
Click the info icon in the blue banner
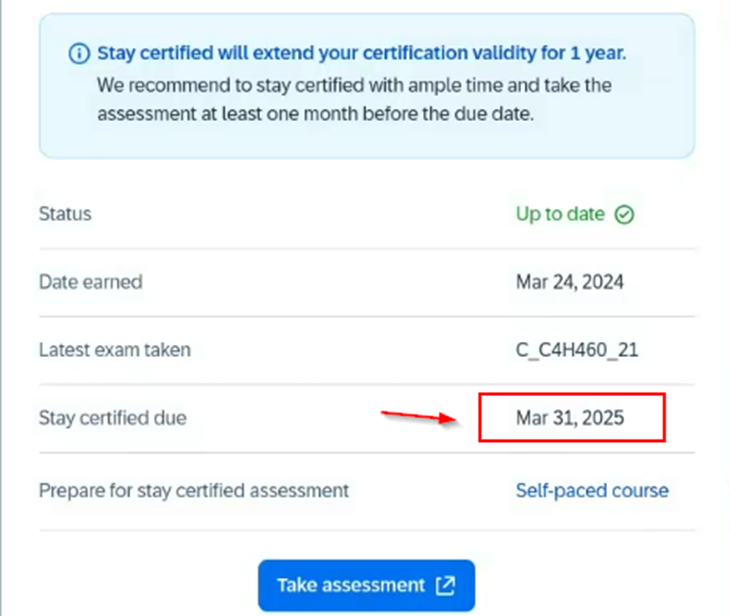(79, 54)
